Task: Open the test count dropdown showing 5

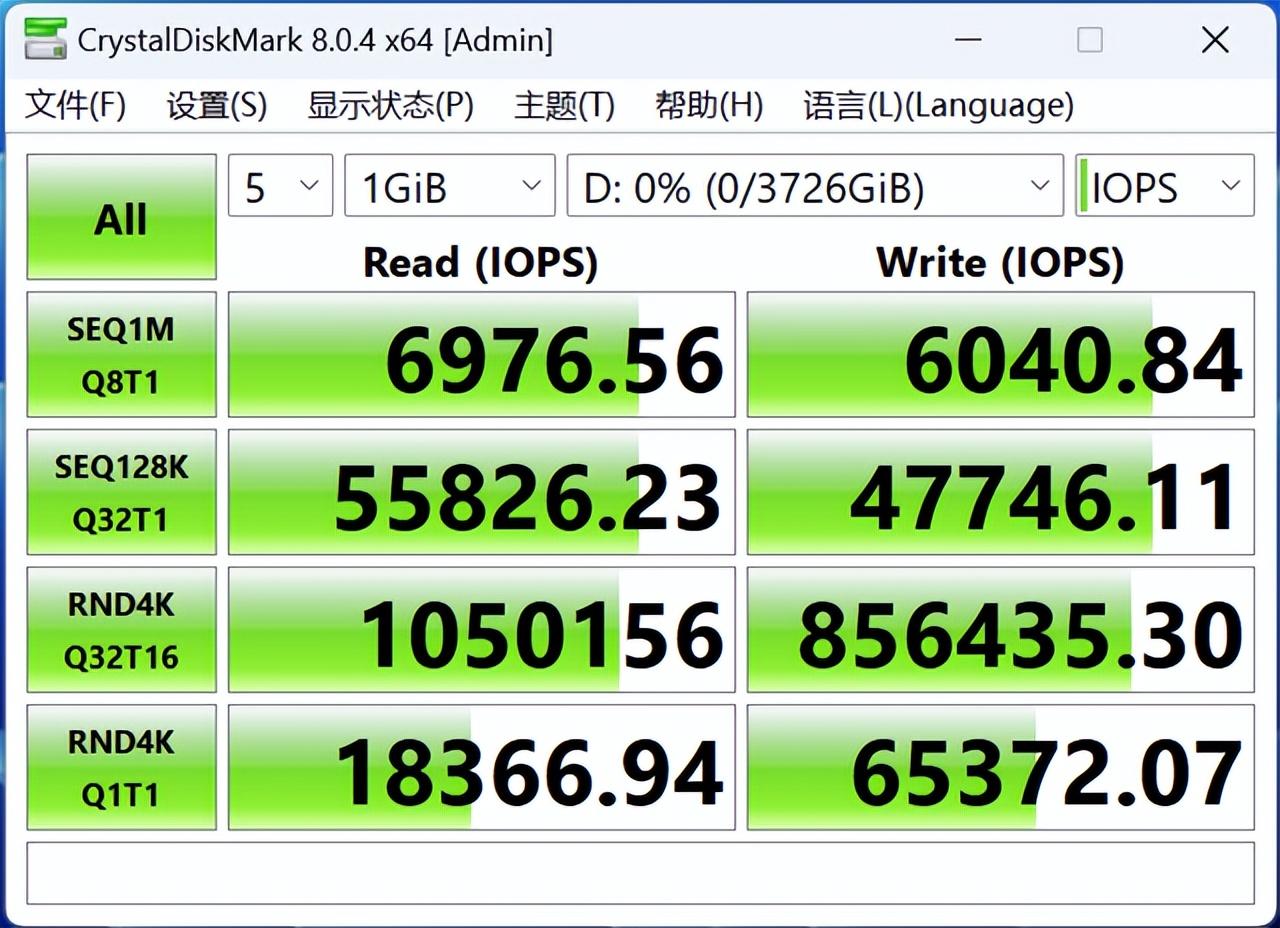Action: (x=280, y=186)
